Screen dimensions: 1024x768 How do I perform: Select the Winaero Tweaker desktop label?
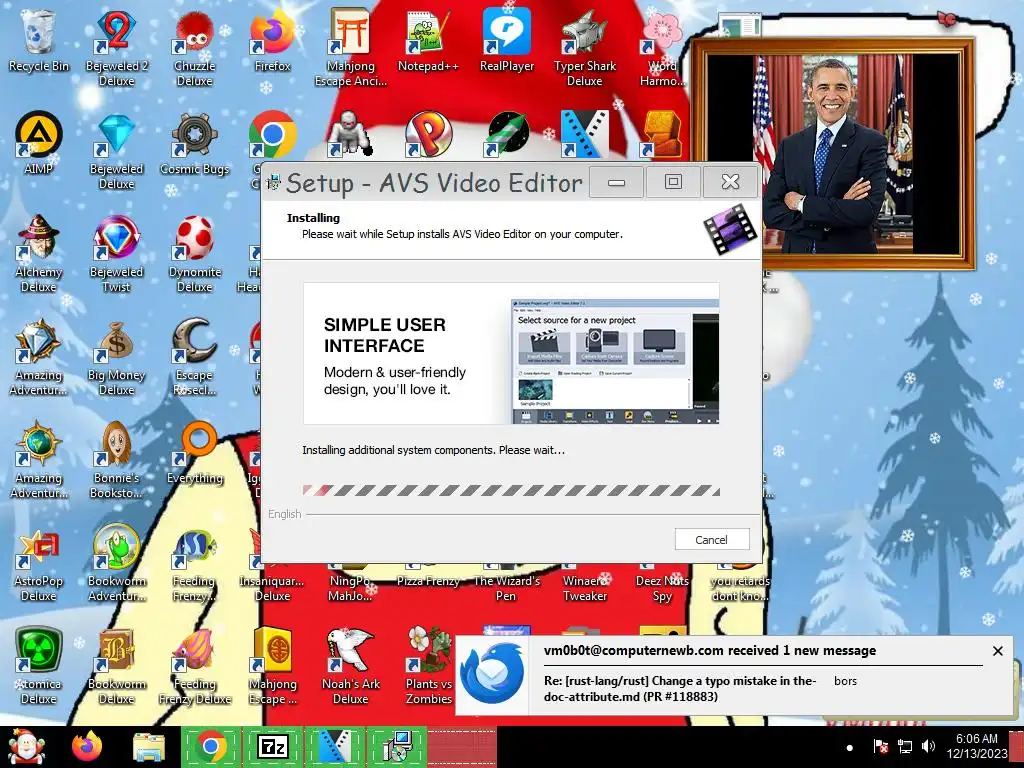click(584, 588)
